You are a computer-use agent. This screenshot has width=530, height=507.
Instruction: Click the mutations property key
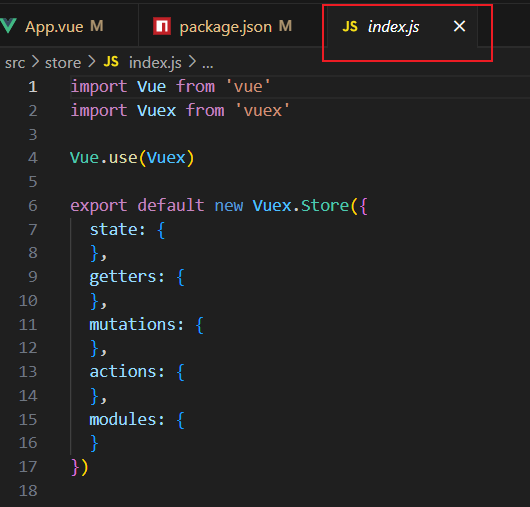[132, 324]
